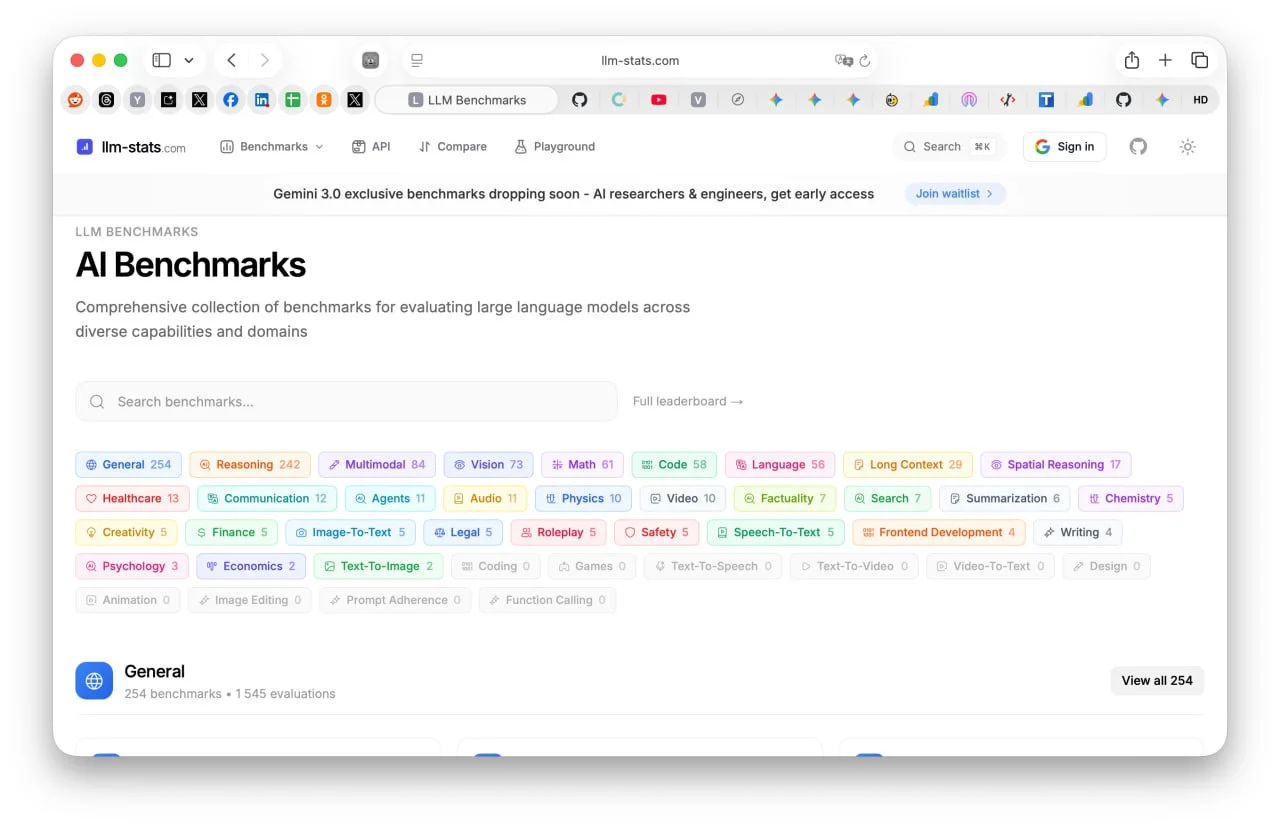1280x826 pixels.
Task: Open Safari share icon
Action: point(1132,60)
